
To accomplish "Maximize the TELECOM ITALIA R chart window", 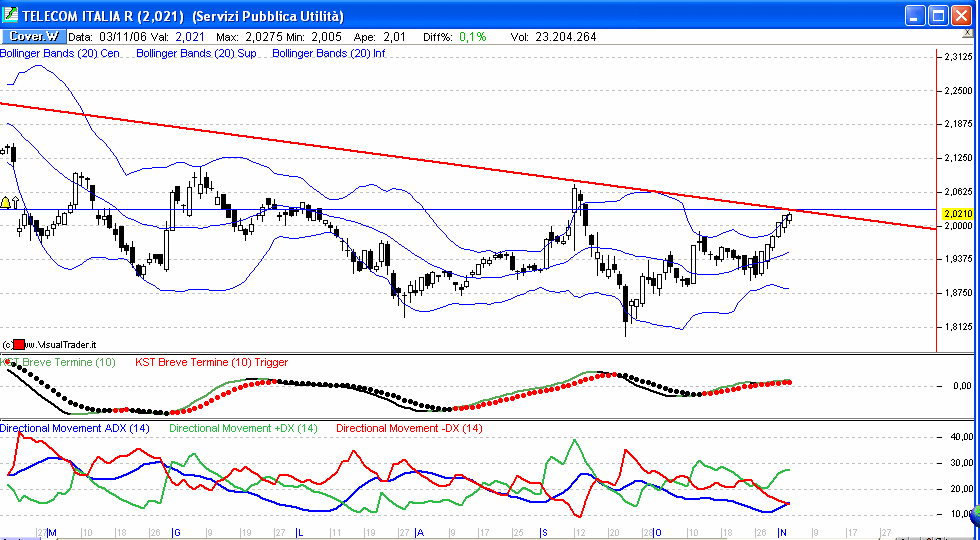I will coord(938,16).
